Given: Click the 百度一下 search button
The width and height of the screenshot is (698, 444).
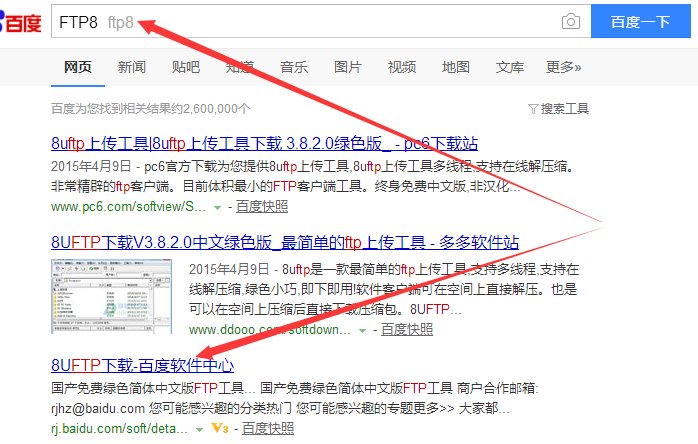Looking at the screenshot, I should click(x=641, y=21).
